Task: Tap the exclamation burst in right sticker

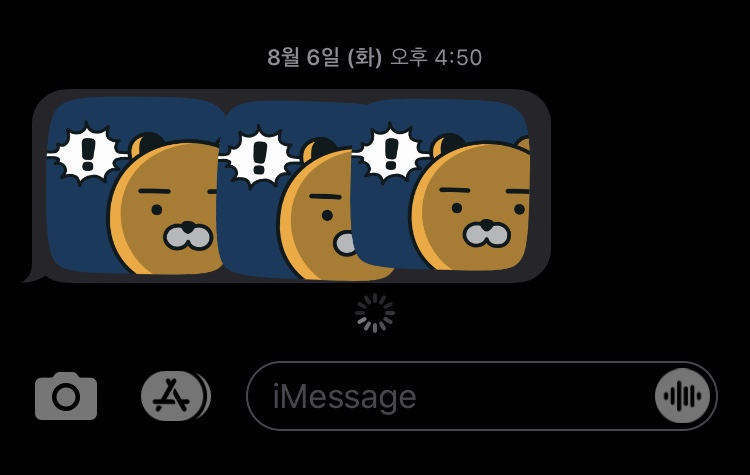Action: click(392, 153)
